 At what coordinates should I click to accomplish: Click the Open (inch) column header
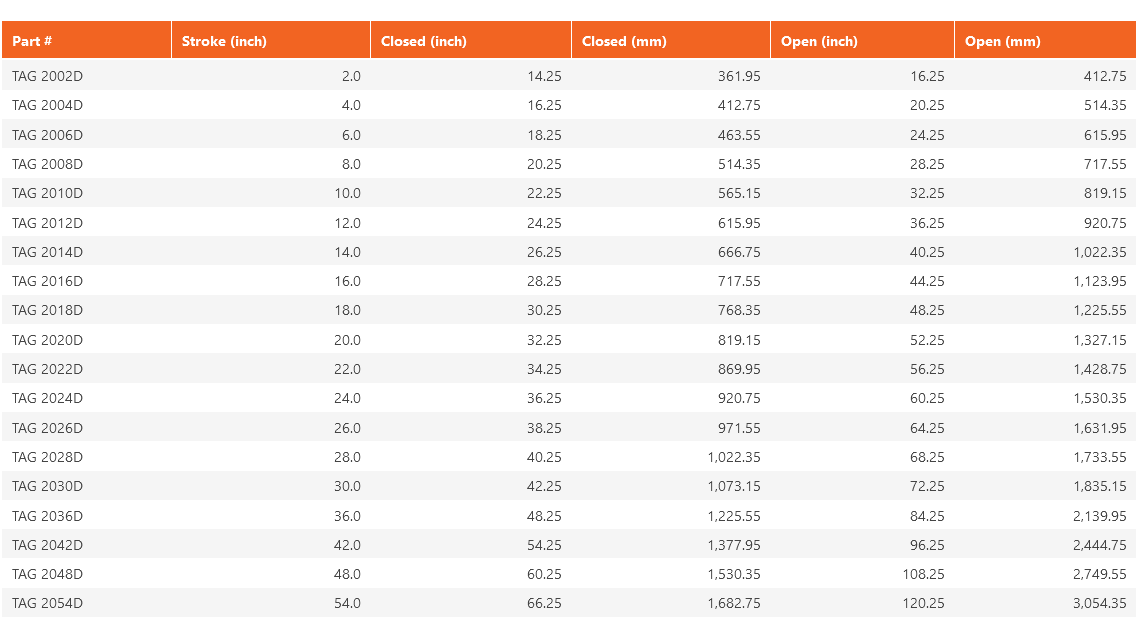click(819, 41)
